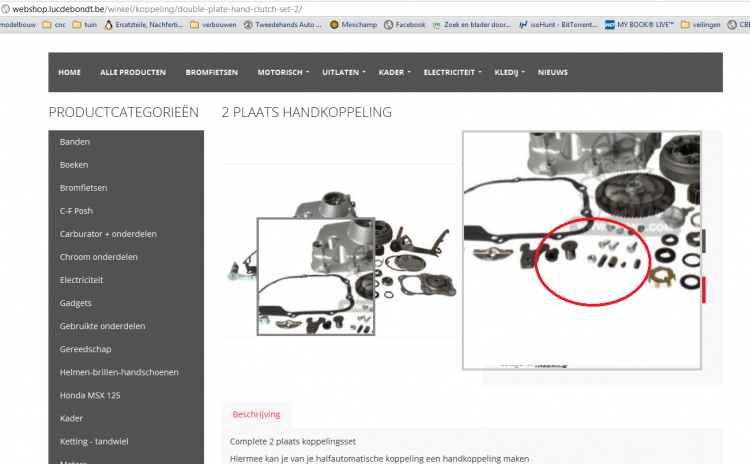
Task: Select the Kader sidebar category
Action: tap(71, 418)
